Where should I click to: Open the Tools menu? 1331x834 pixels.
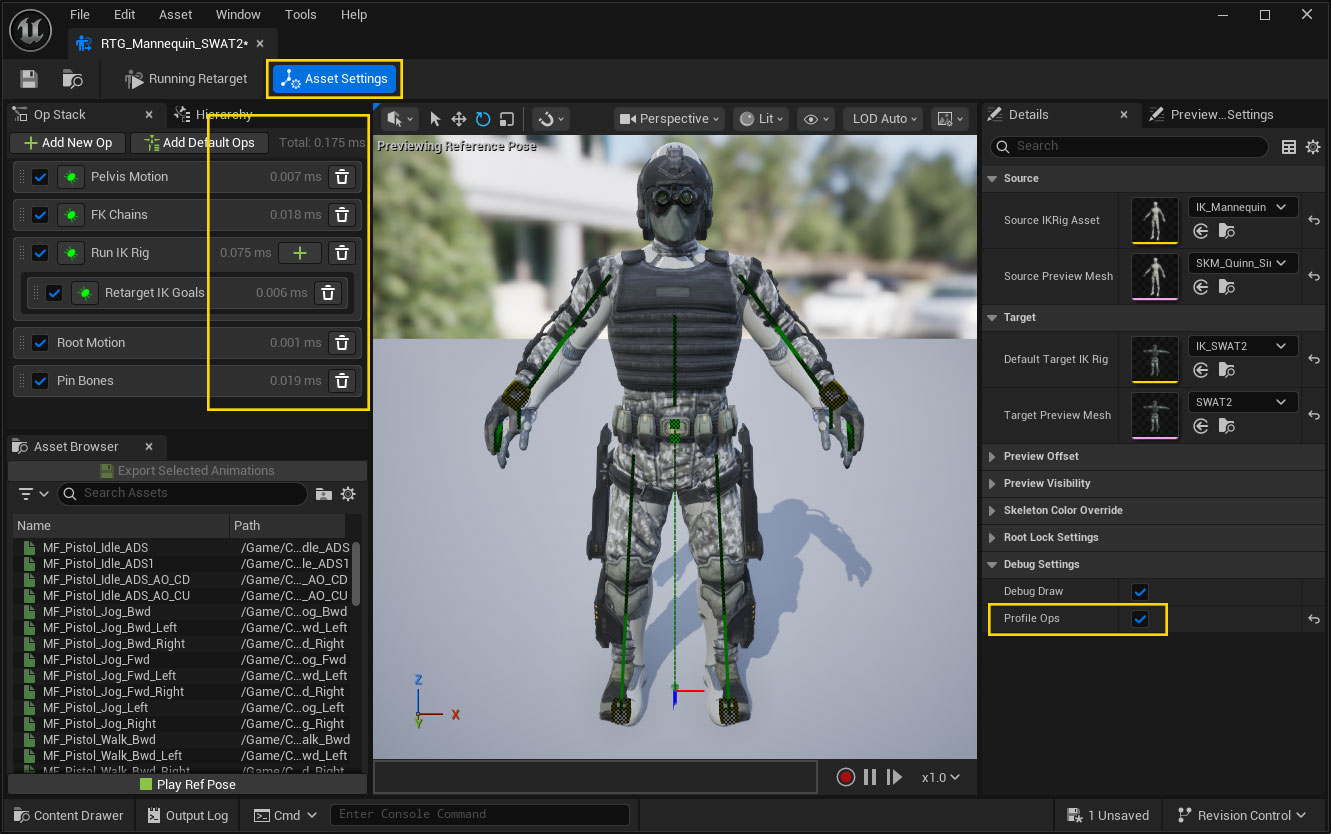pyautogui.click(x=300, y=15)
